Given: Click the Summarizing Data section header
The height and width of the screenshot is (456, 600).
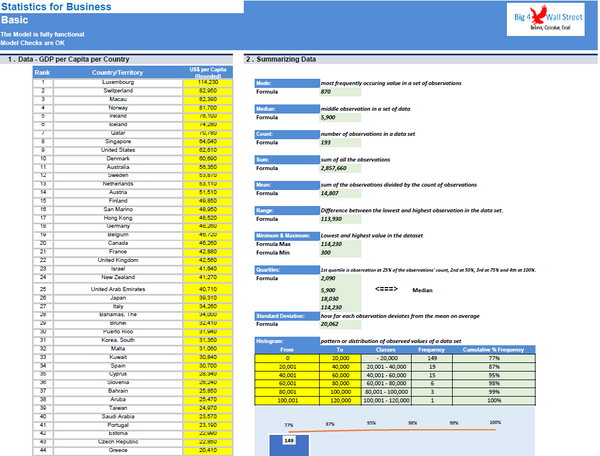Looking at the screenshot, I should (421, 59).
